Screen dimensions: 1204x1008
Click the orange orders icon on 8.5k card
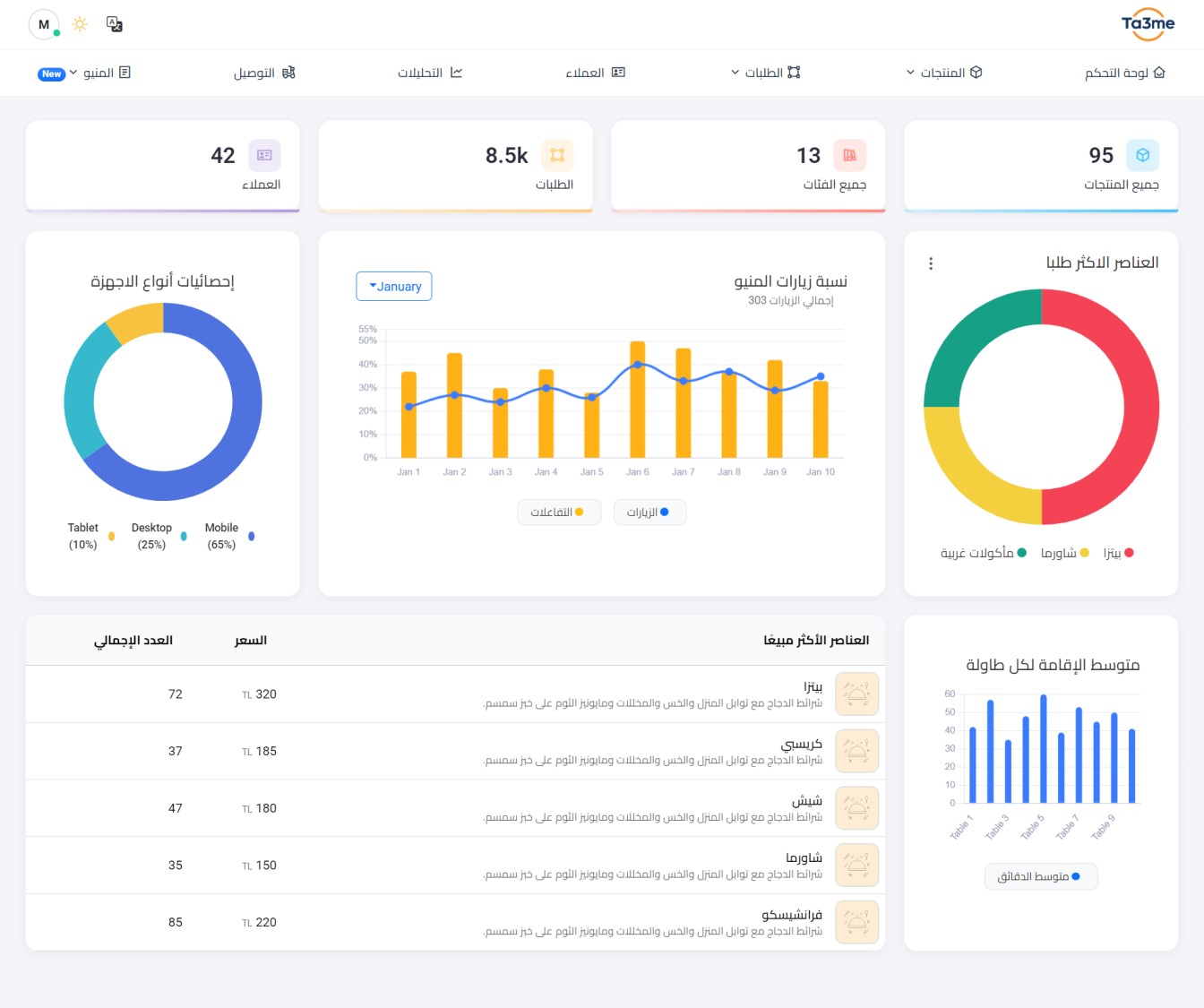click(557, 155)
